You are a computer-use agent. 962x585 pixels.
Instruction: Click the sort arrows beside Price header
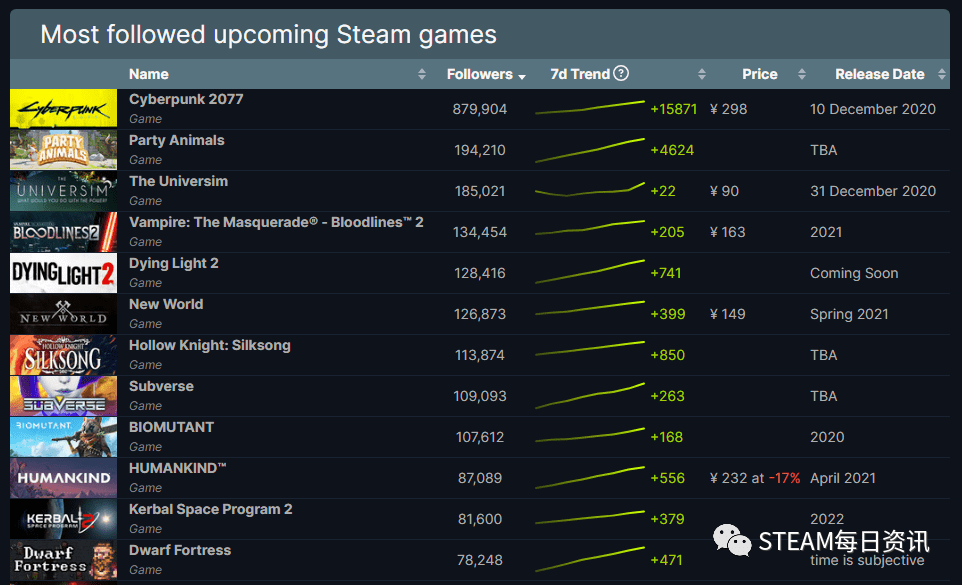click(801, 74)
